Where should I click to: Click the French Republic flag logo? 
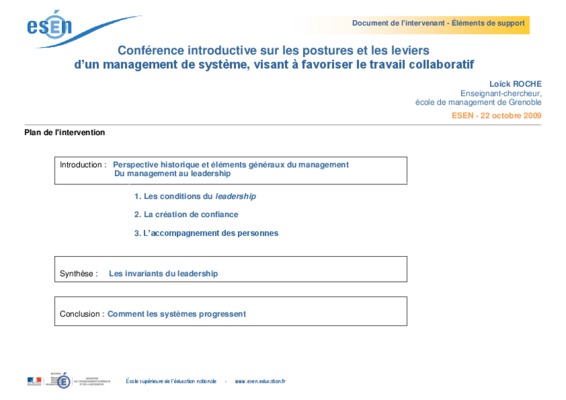pyautogui.click(x=34, y=381)
